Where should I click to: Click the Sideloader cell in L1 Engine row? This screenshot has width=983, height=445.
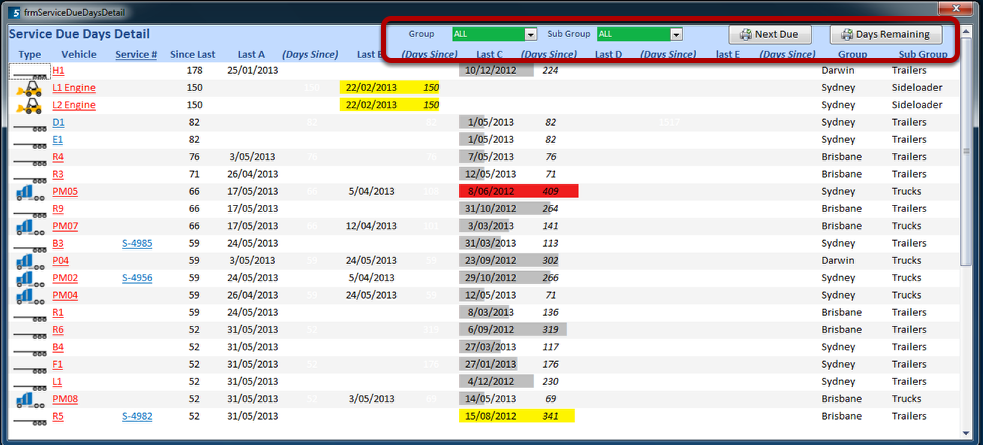pyautogui.click(x=917, y=88)
